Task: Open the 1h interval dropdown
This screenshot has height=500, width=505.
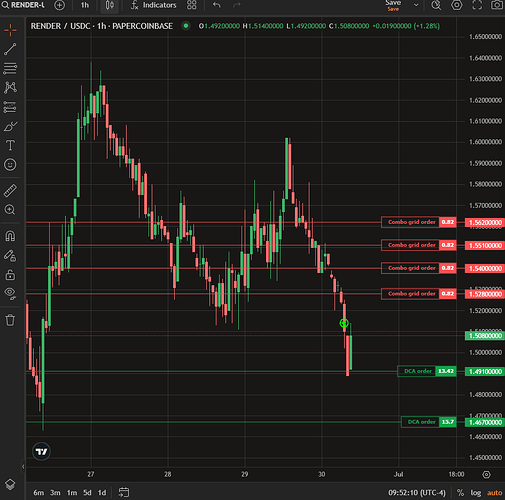Action: (x=85, y=5)
